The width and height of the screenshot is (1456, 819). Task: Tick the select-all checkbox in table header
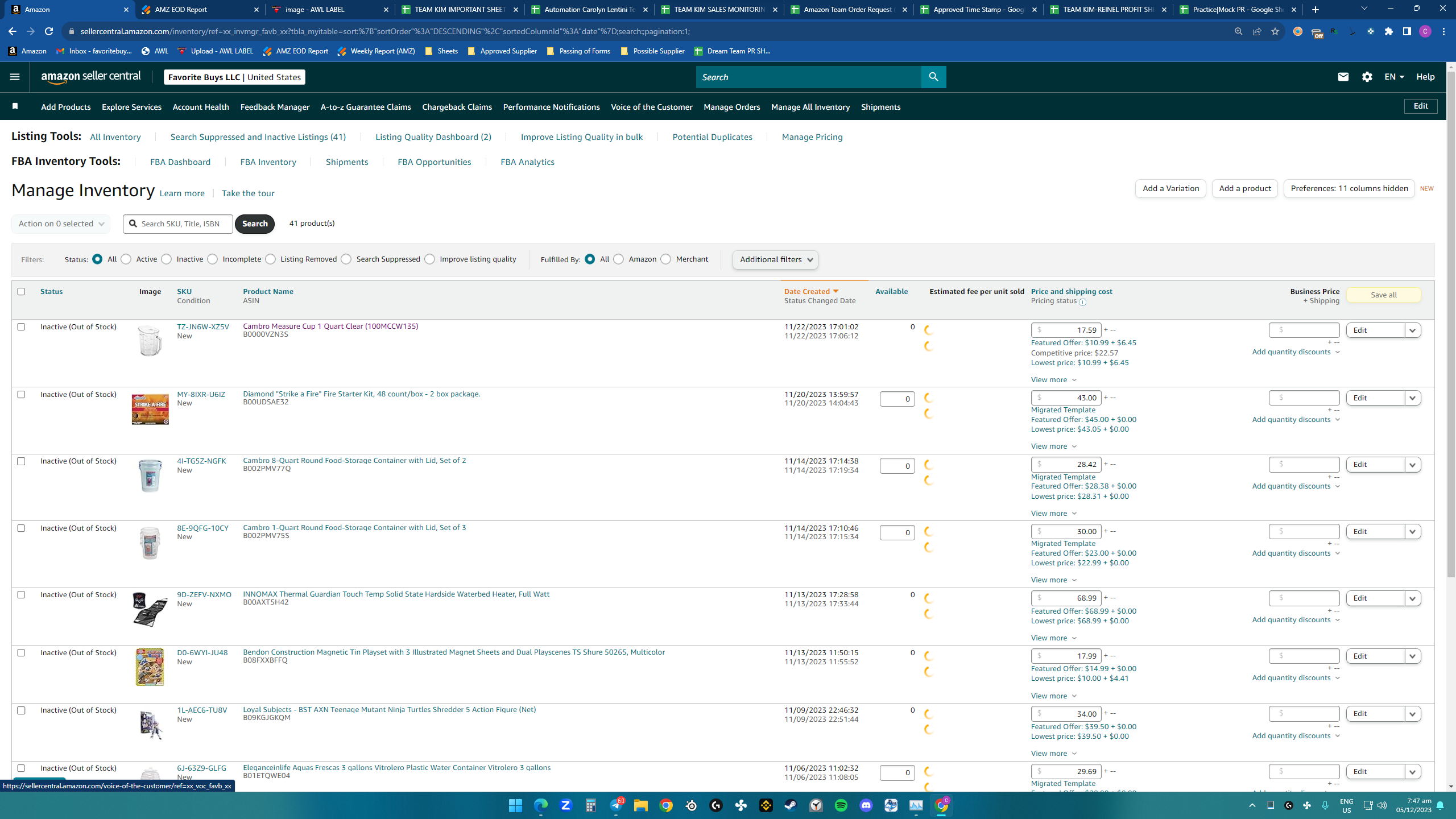(21, 291)
